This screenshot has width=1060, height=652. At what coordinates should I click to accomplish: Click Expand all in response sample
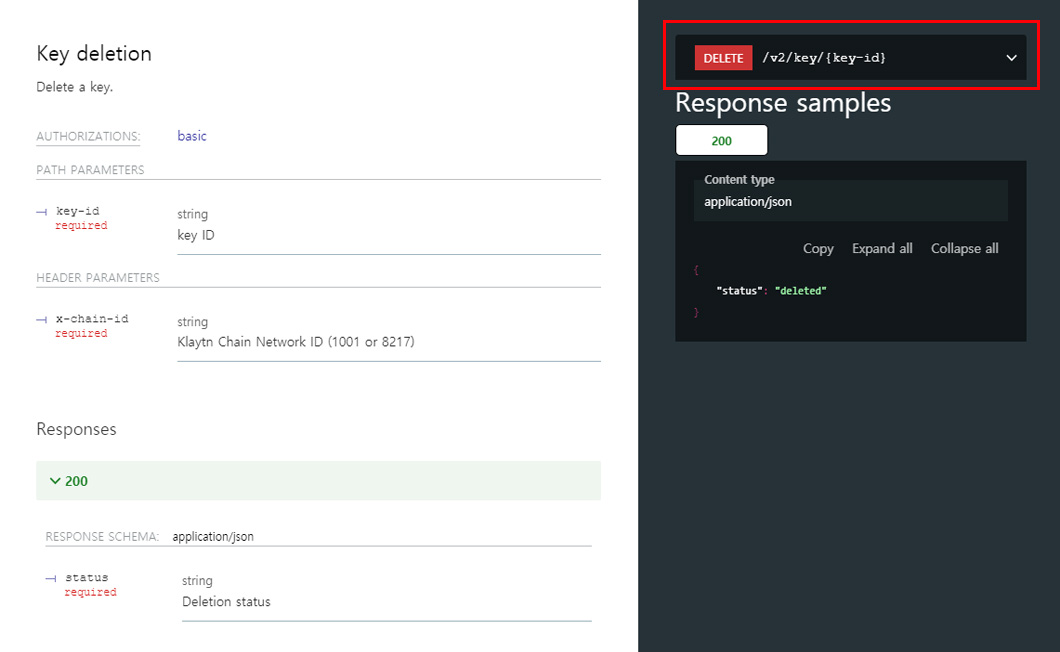point(882,248)
